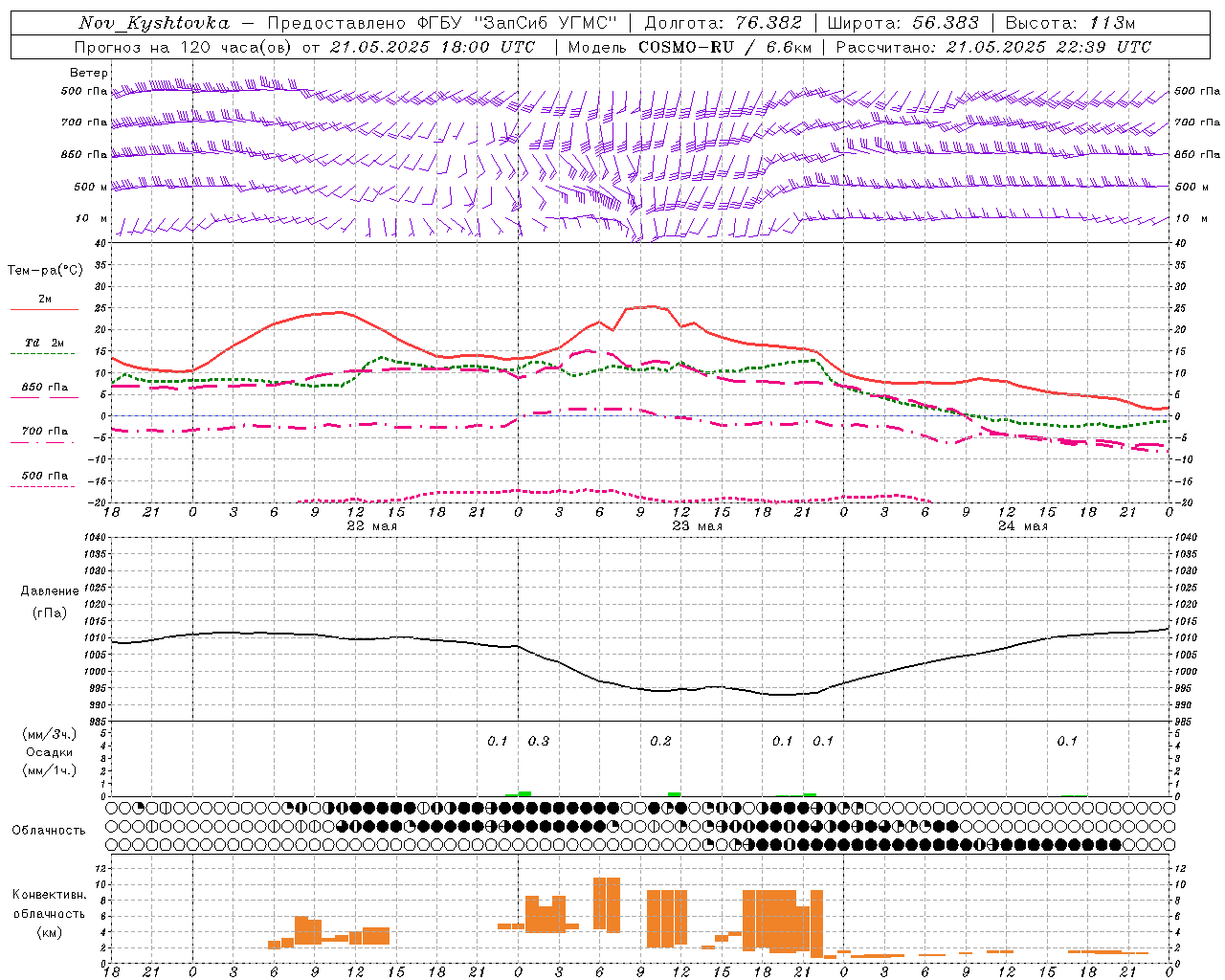Select the 23 мая date label

pos(697,526)
